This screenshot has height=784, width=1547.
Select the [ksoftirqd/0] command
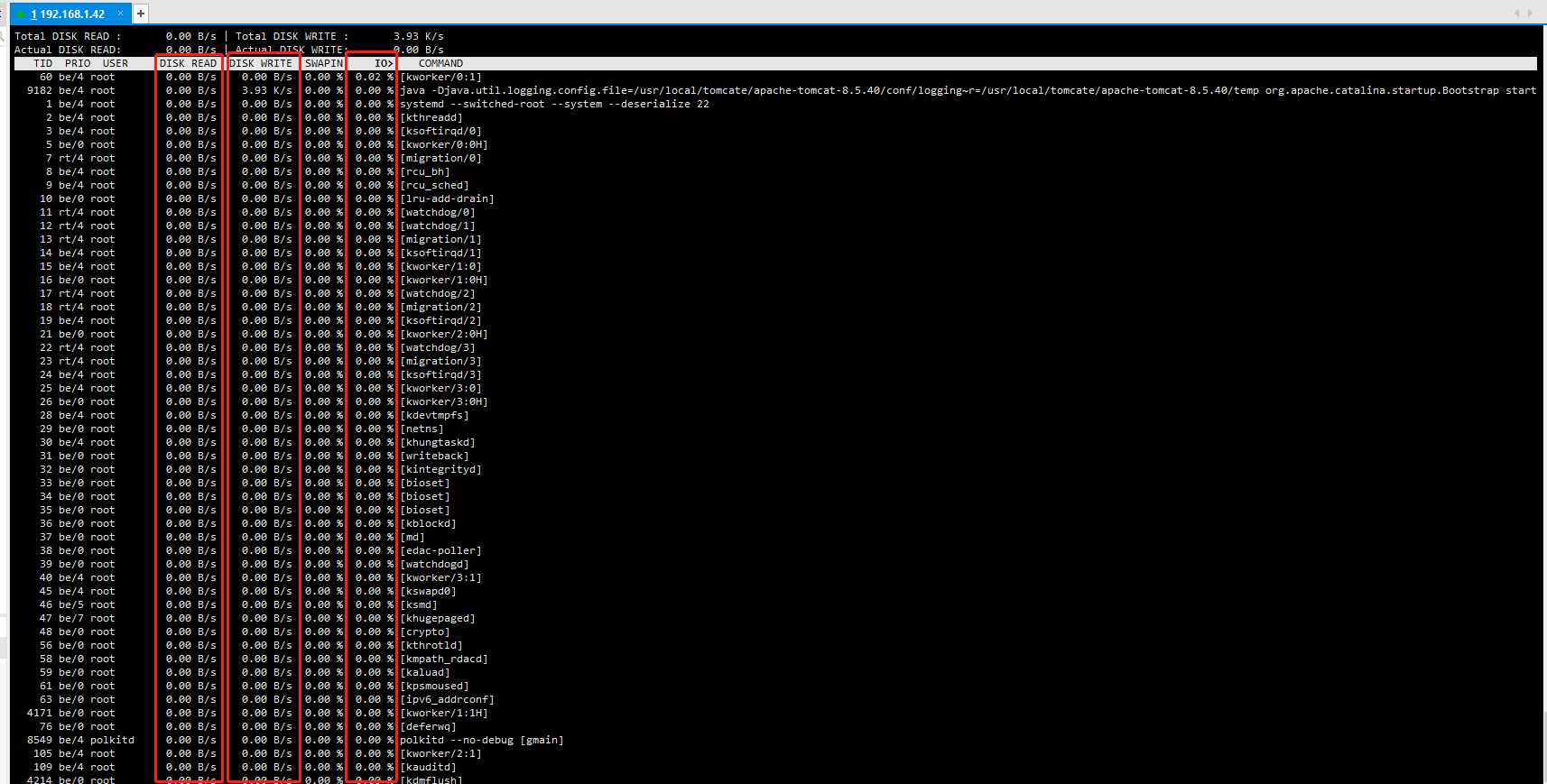click(440, 131)
